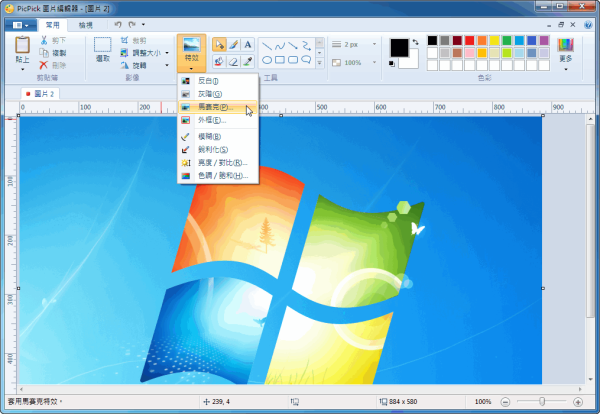Select the Paint bucket fill tool
This screenshot has height=414, width=600.
219,61
